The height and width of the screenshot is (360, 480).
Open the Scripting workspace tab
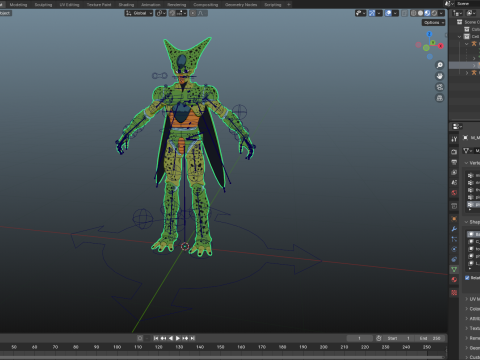(273, 5)
